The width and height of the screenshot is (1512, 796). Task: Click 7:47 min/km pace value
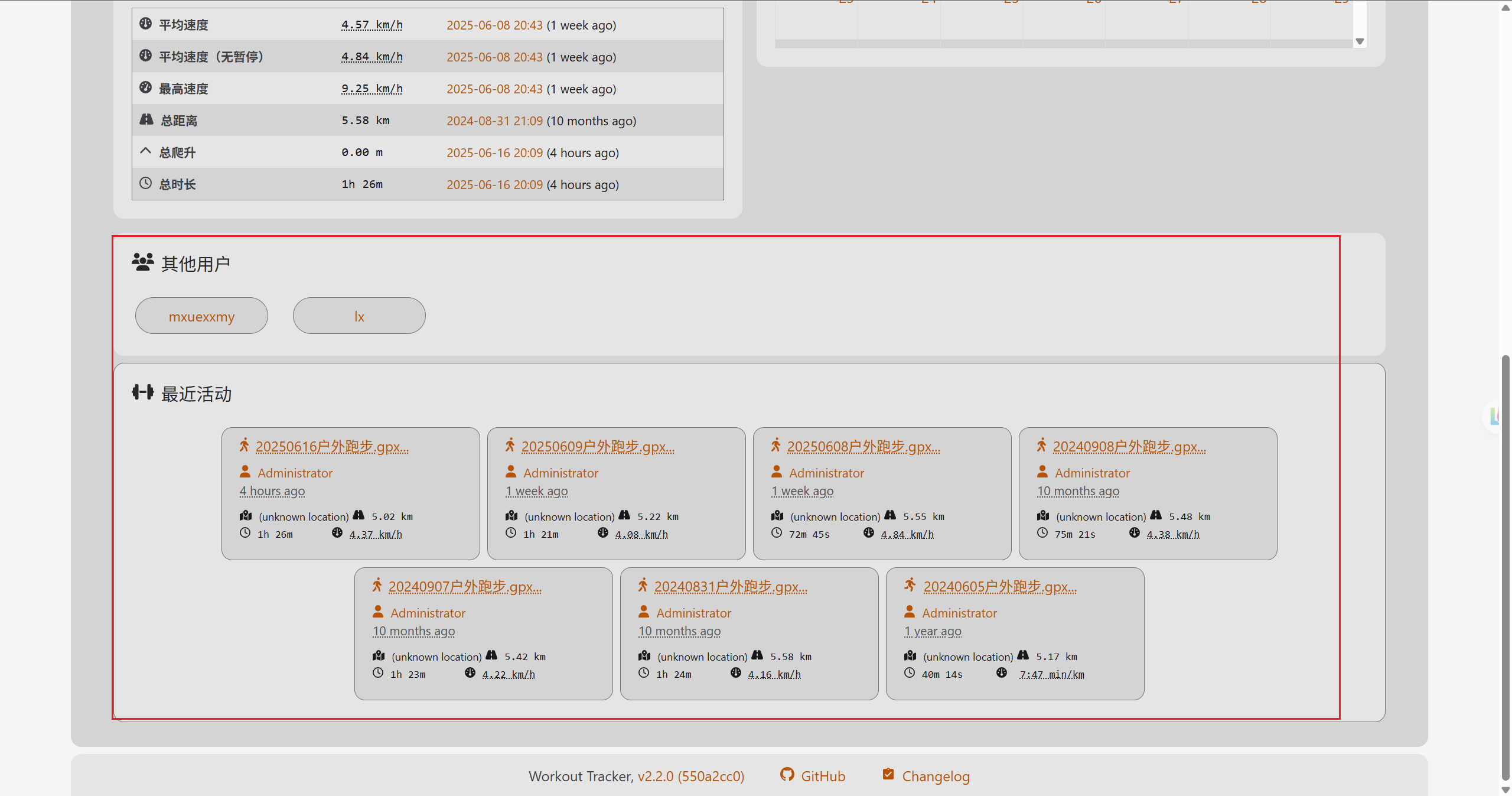[1052, 674]
